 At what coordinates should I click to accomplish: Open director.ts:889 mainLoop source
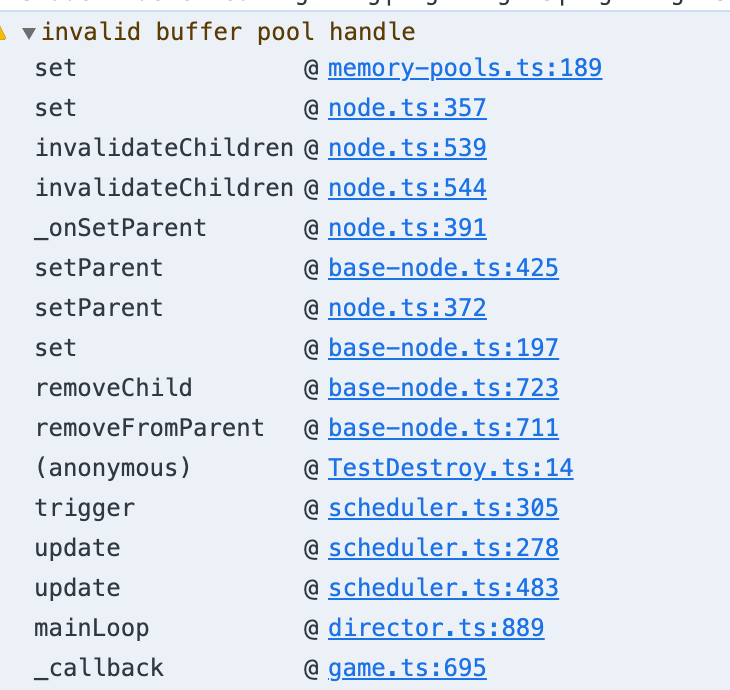[436, 628]
